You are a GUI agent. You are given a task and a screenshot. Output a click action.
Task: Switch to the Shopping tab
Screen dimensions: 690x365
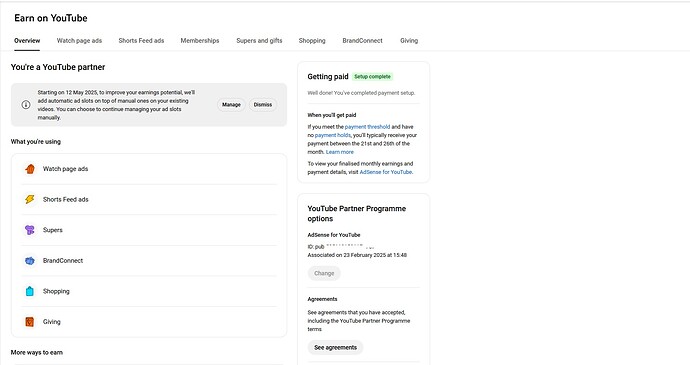click(312, 41)
